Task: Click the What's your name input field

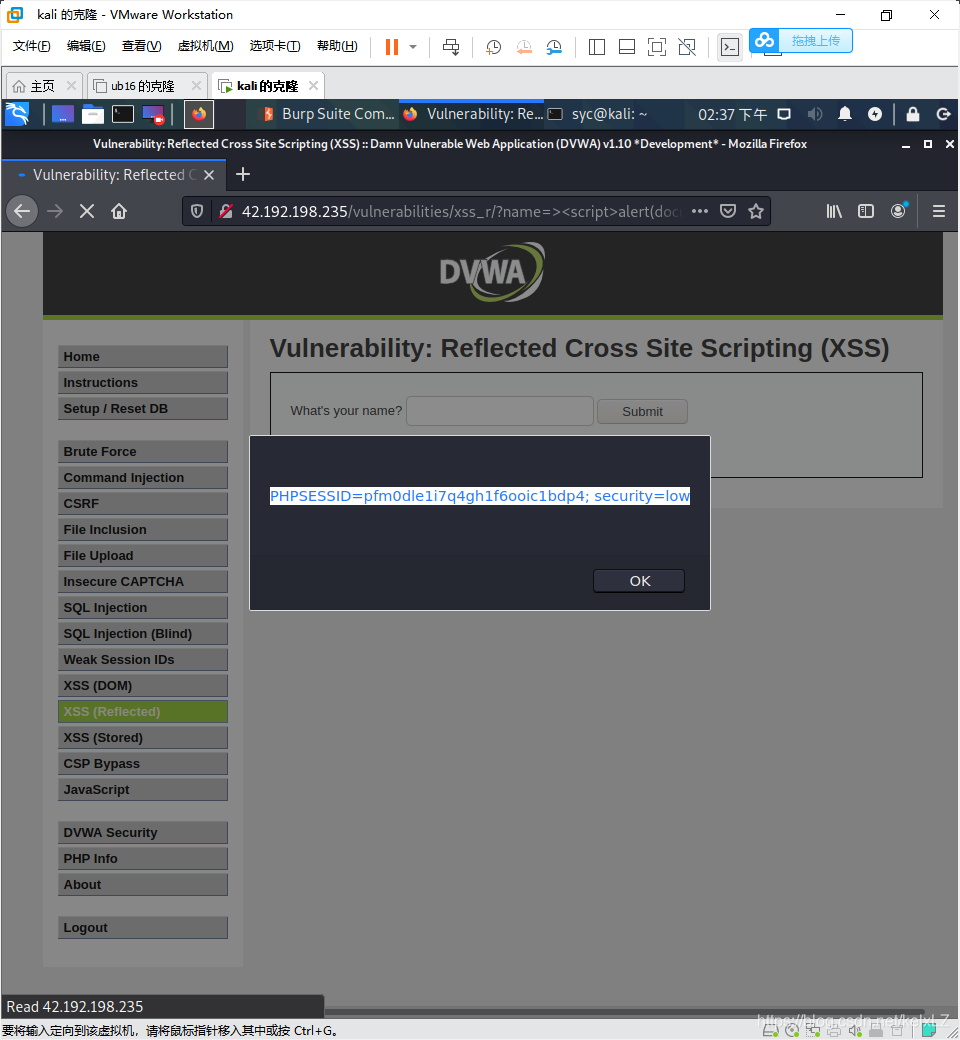Action: click(500, 411)
